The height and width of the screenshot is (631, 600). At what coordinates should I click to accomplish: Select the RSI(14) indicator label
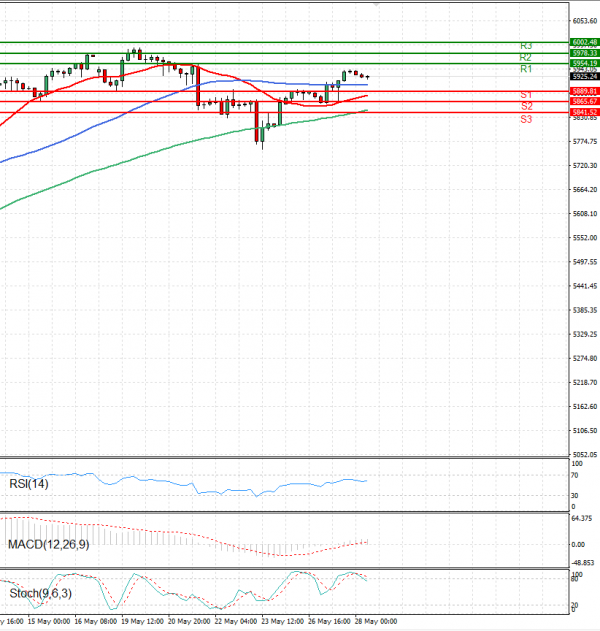point(29,484)
